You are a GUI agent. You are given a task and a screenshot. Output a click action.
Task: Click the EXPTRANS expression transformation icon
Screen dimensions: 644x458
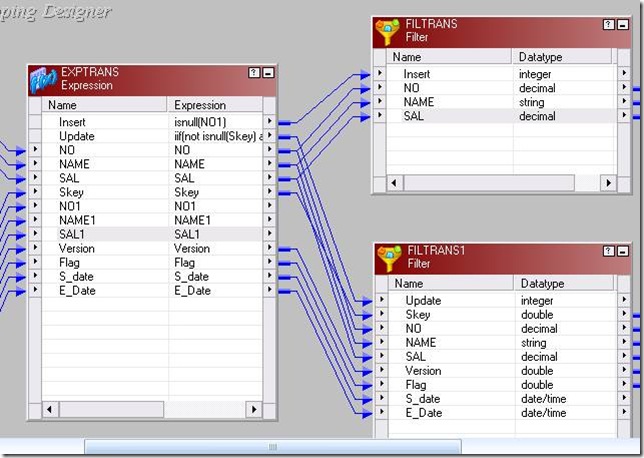[43, 80]
